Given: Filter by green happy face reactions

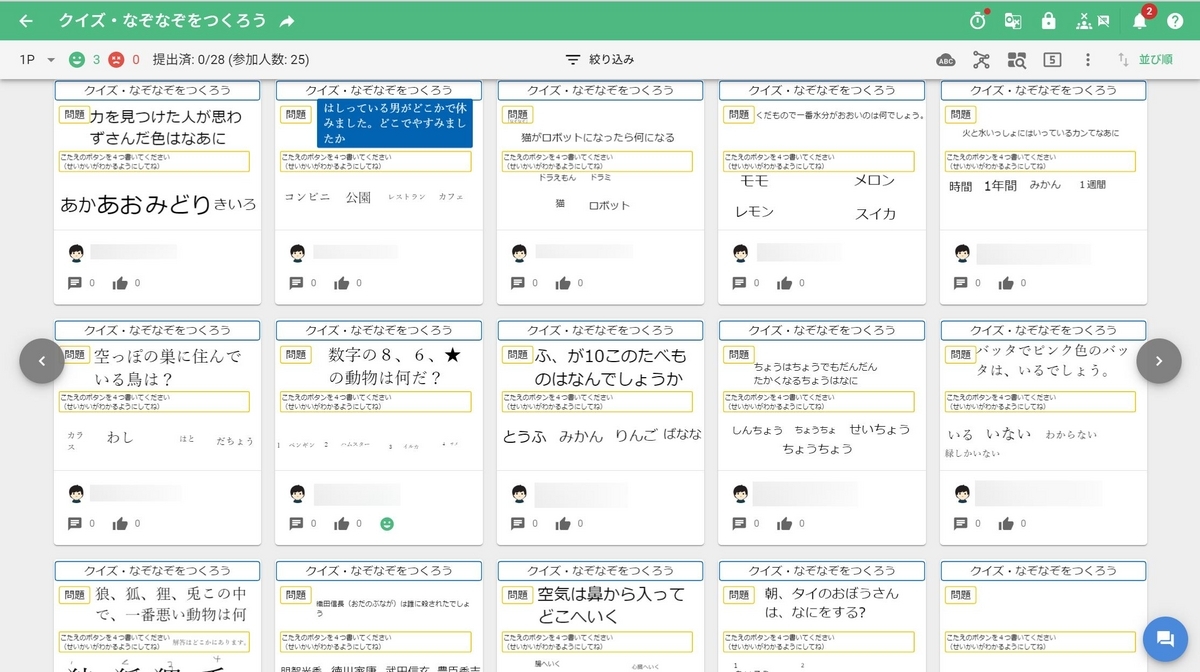Looking at the screenshot, I should (77, 60).
